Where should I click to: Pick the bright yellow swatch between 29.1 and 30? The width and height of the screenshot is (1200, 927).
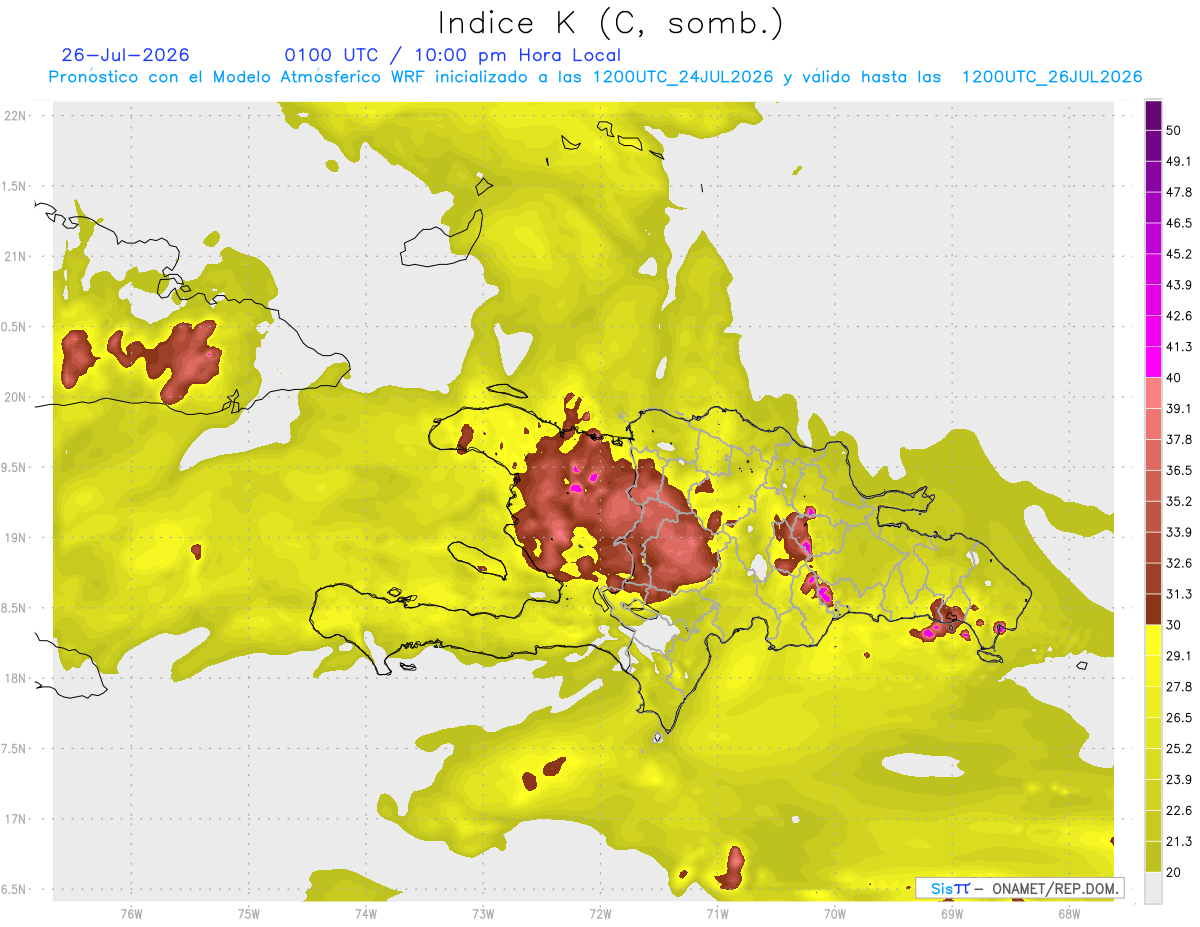point(1153,640)
